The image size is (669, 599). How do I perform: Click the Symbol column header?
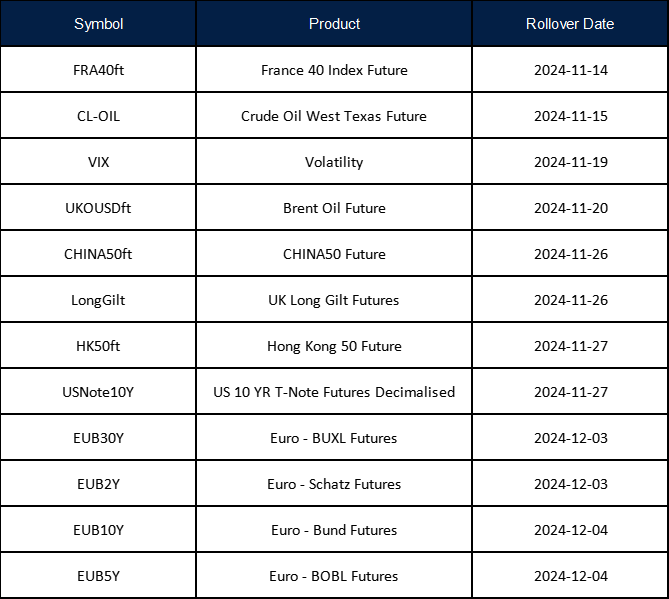pos(98,24)
